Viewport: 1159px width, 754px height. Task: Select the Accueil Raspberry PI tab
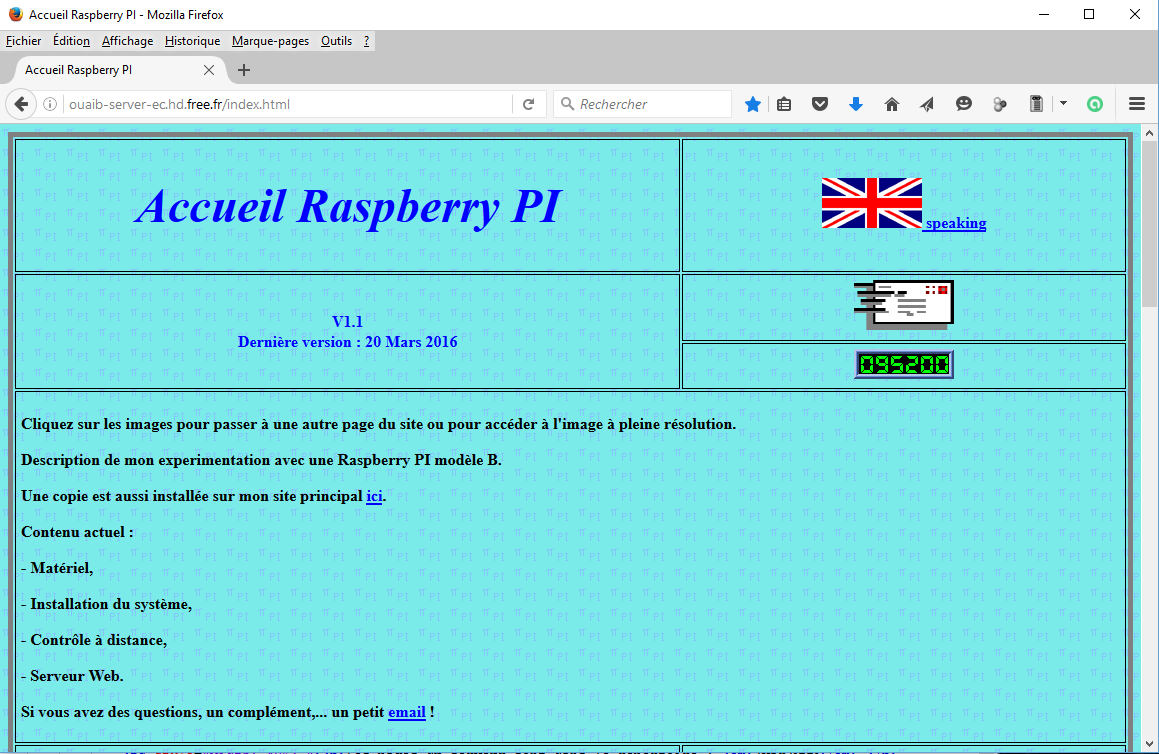click(x=100, y=70)
